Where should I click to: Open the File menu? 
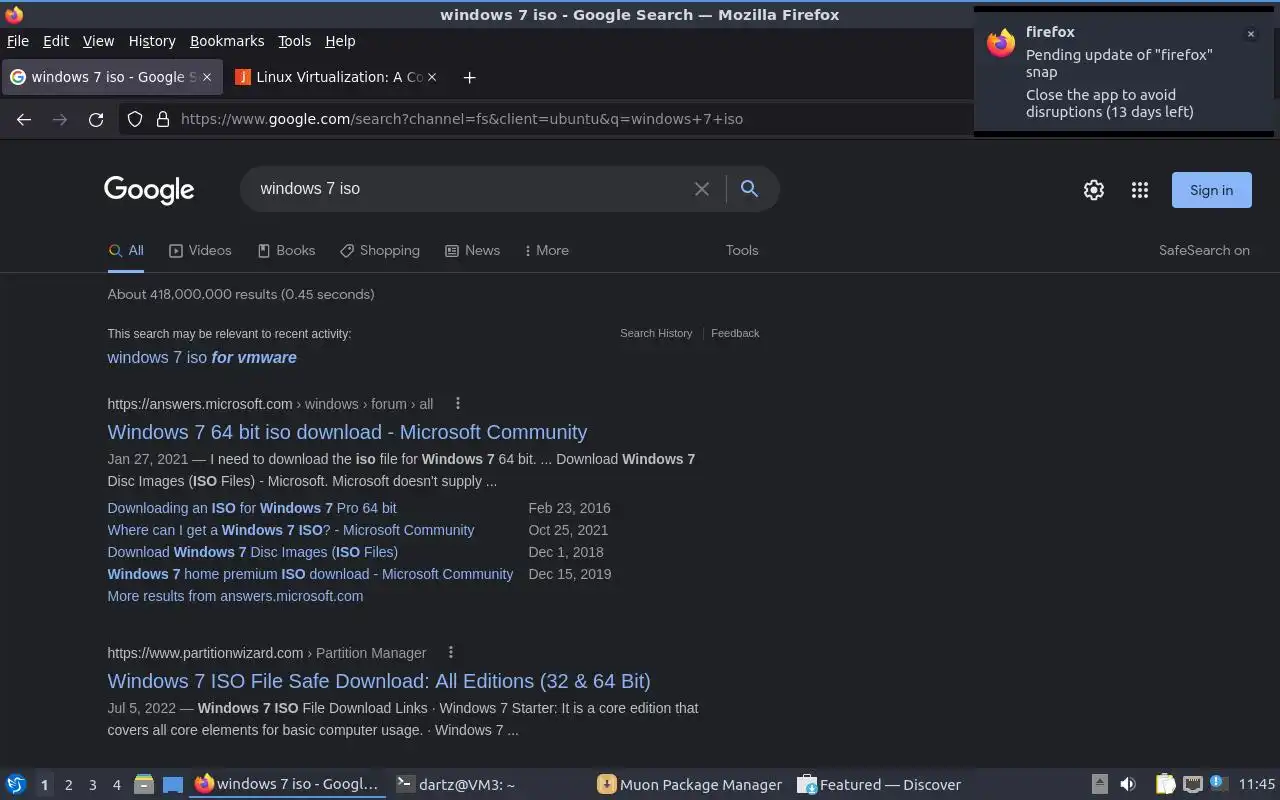(18, 41)
